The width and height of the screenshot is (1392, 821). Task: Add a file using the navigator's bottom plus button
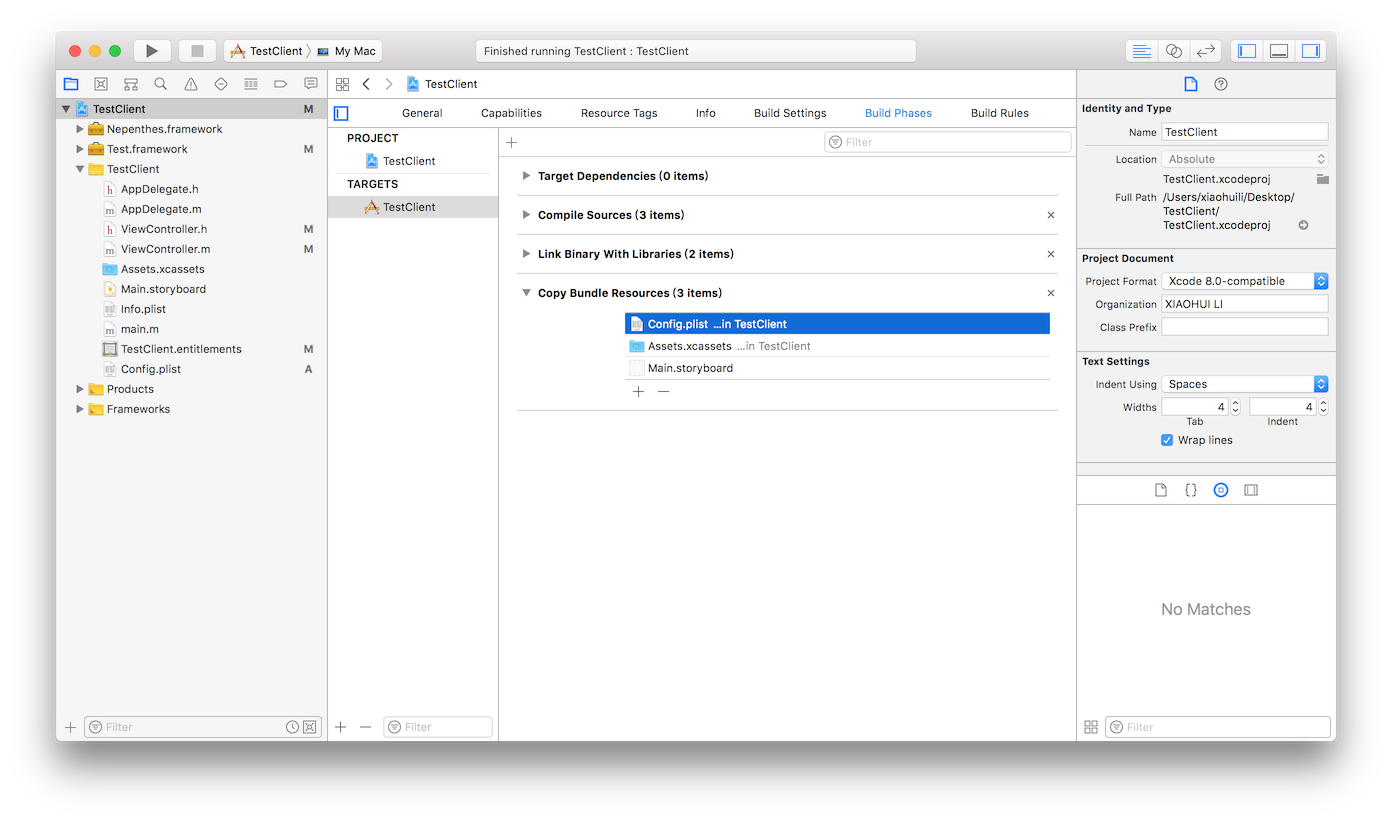[70, 727]
